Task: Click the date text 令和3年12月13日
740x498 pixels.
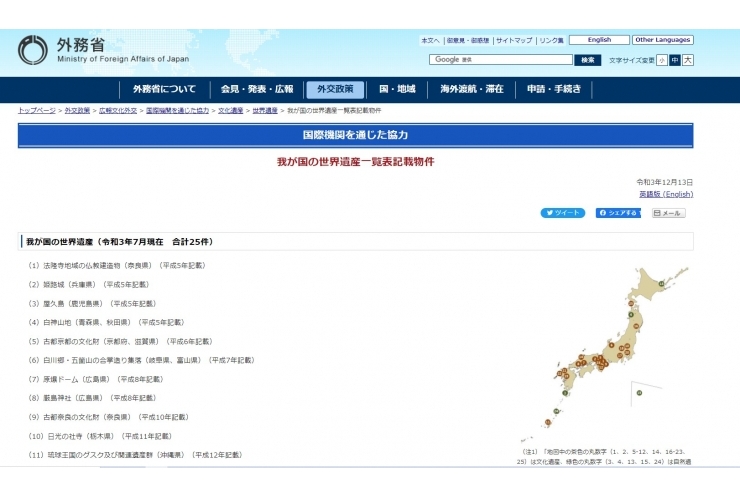Action: coord(664,182)
